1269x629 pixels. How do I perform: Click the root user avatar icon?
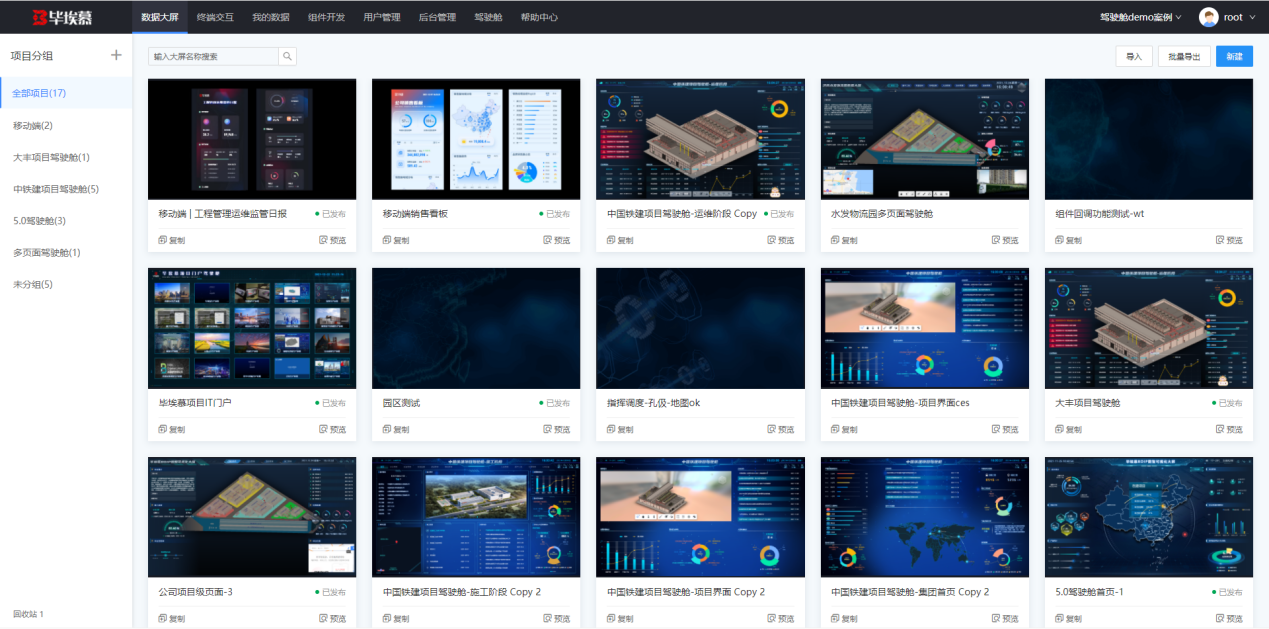(x=1208, y=17)
